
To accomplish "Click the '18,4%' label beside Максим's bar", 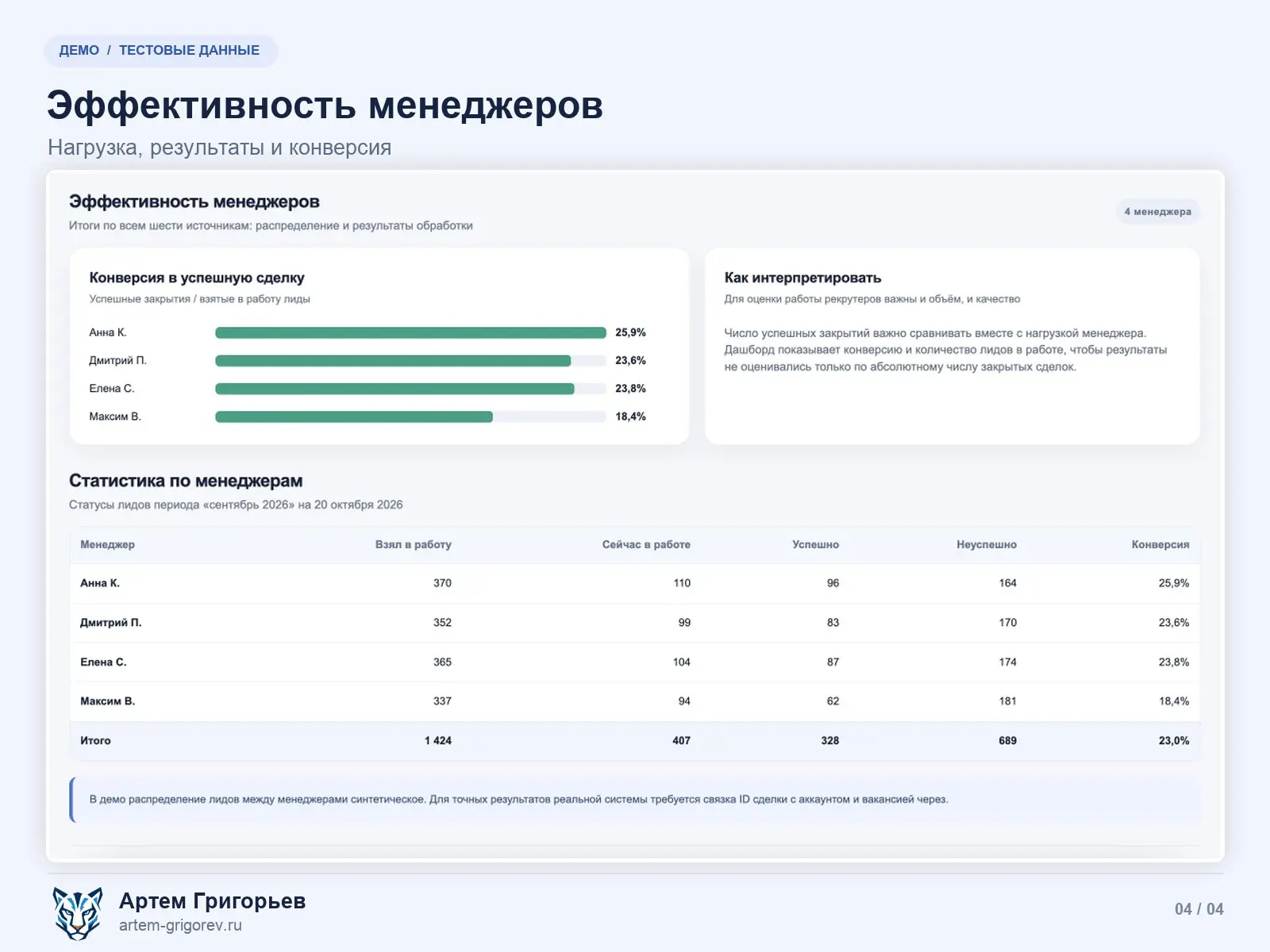I will click(x=630, y=416).
